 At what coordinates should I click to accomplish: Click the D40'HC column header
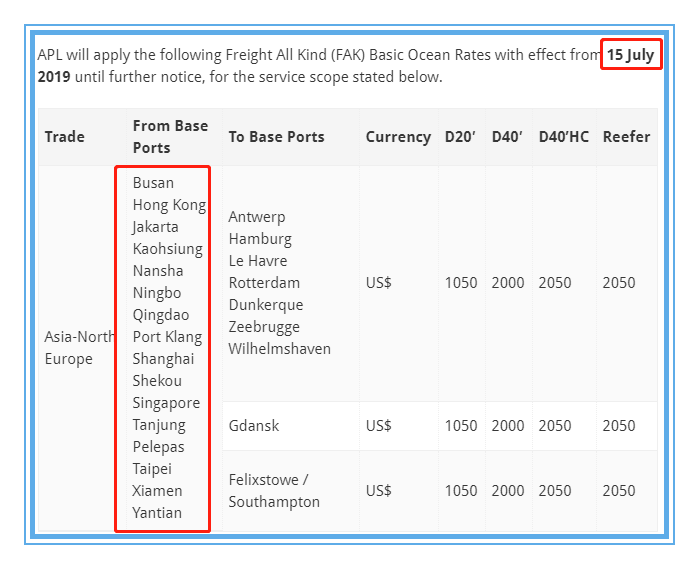click(x=564, y=137)
